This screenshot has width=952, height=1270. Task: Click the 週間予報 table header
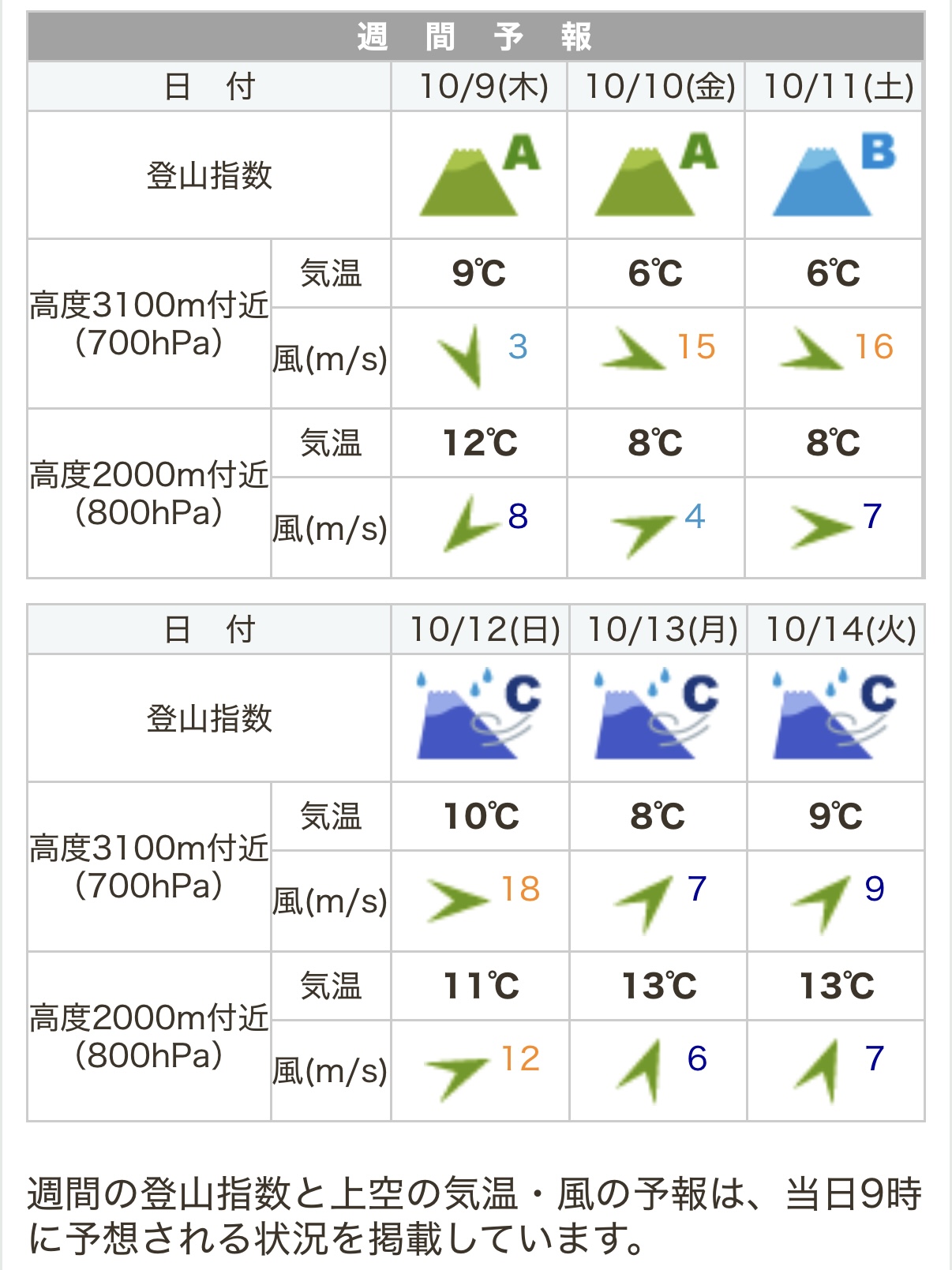pos(475,37)
